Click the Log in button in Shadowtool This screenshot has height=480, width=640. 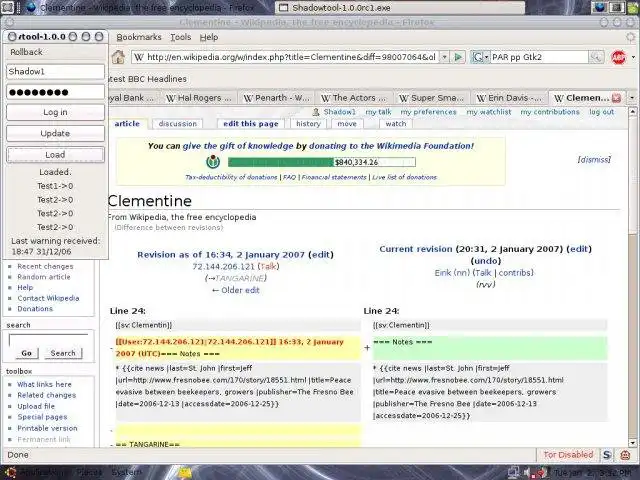point(56,112)
